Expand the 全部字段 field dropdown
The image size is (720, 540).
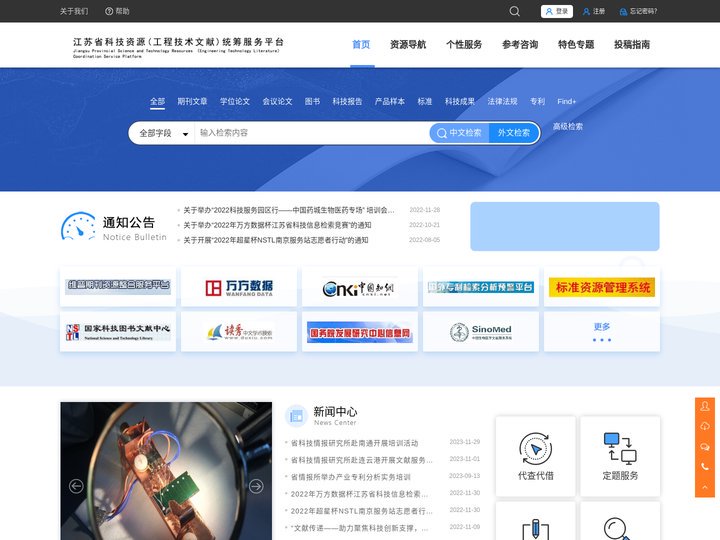tap(163, 133)
